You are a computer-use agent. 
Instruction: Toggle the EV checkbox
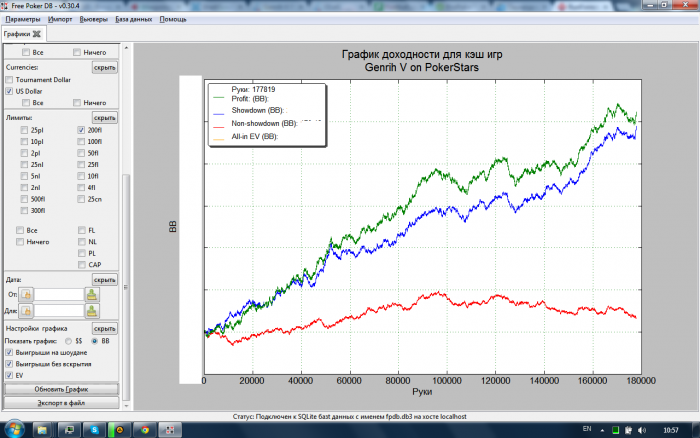coord(9,375)
